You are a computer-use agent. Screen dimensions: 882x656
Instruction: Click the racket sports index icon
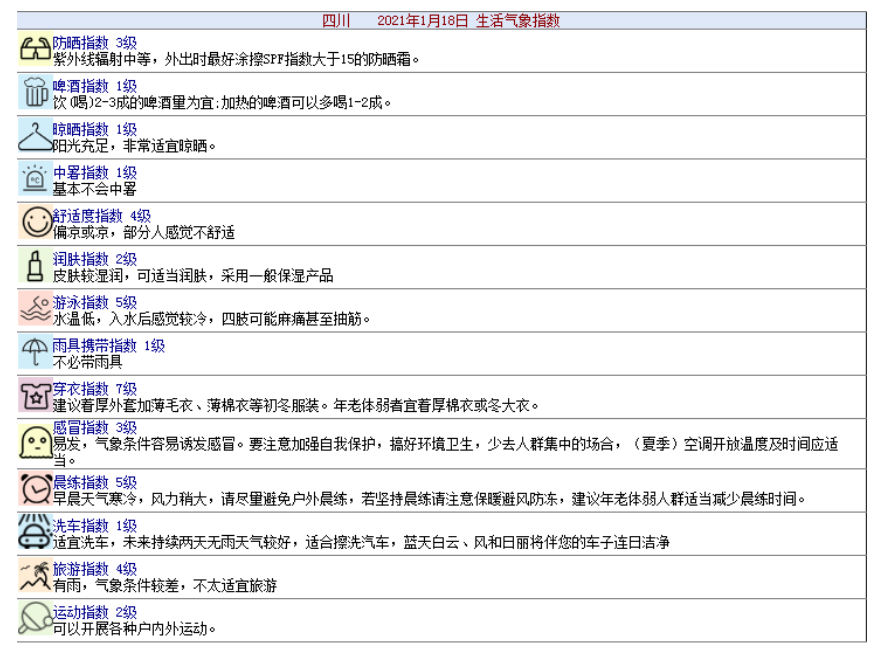[35, 619]
